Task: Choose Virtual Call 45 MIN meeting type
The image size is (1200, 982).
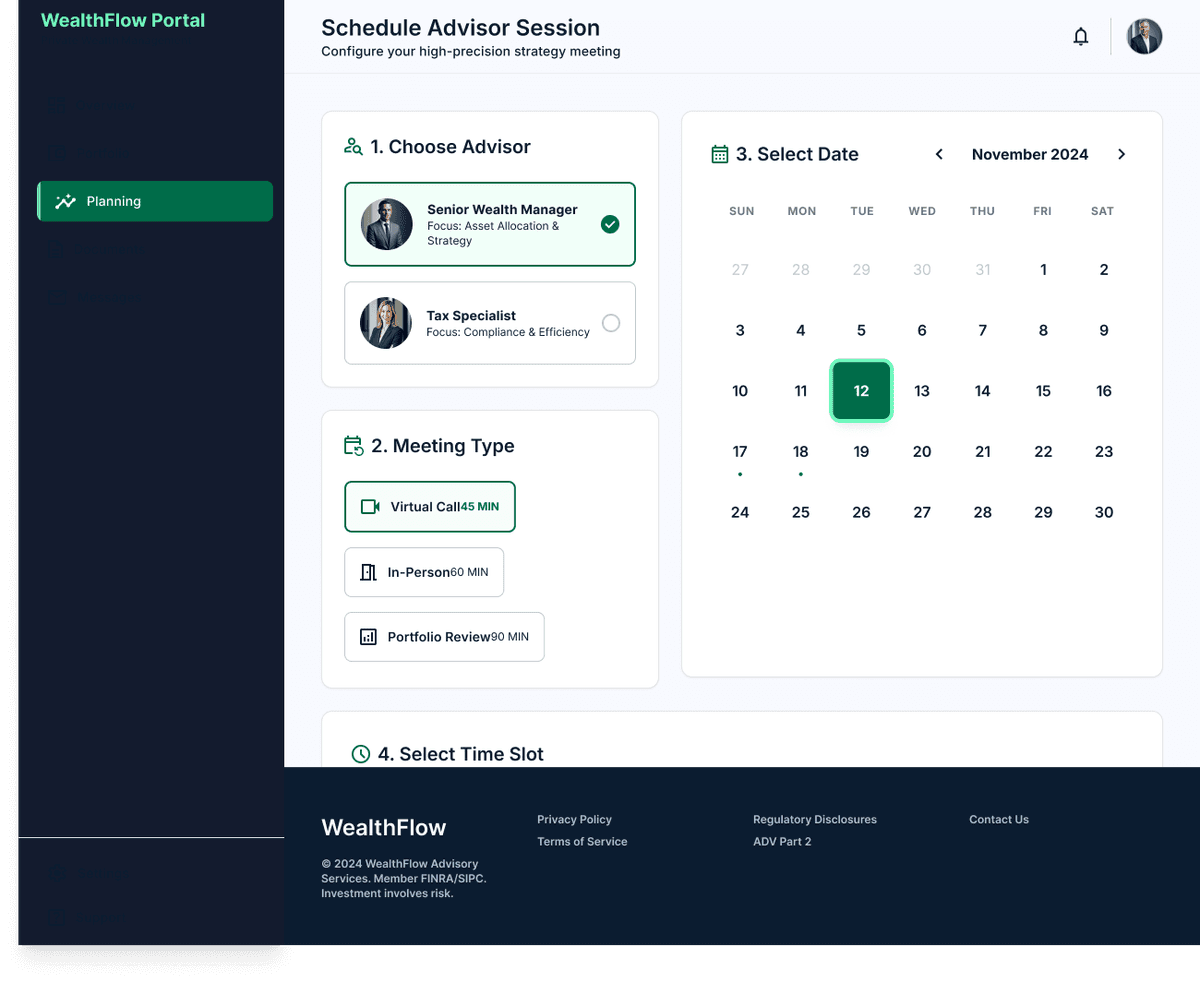Action: click(430, 507)
